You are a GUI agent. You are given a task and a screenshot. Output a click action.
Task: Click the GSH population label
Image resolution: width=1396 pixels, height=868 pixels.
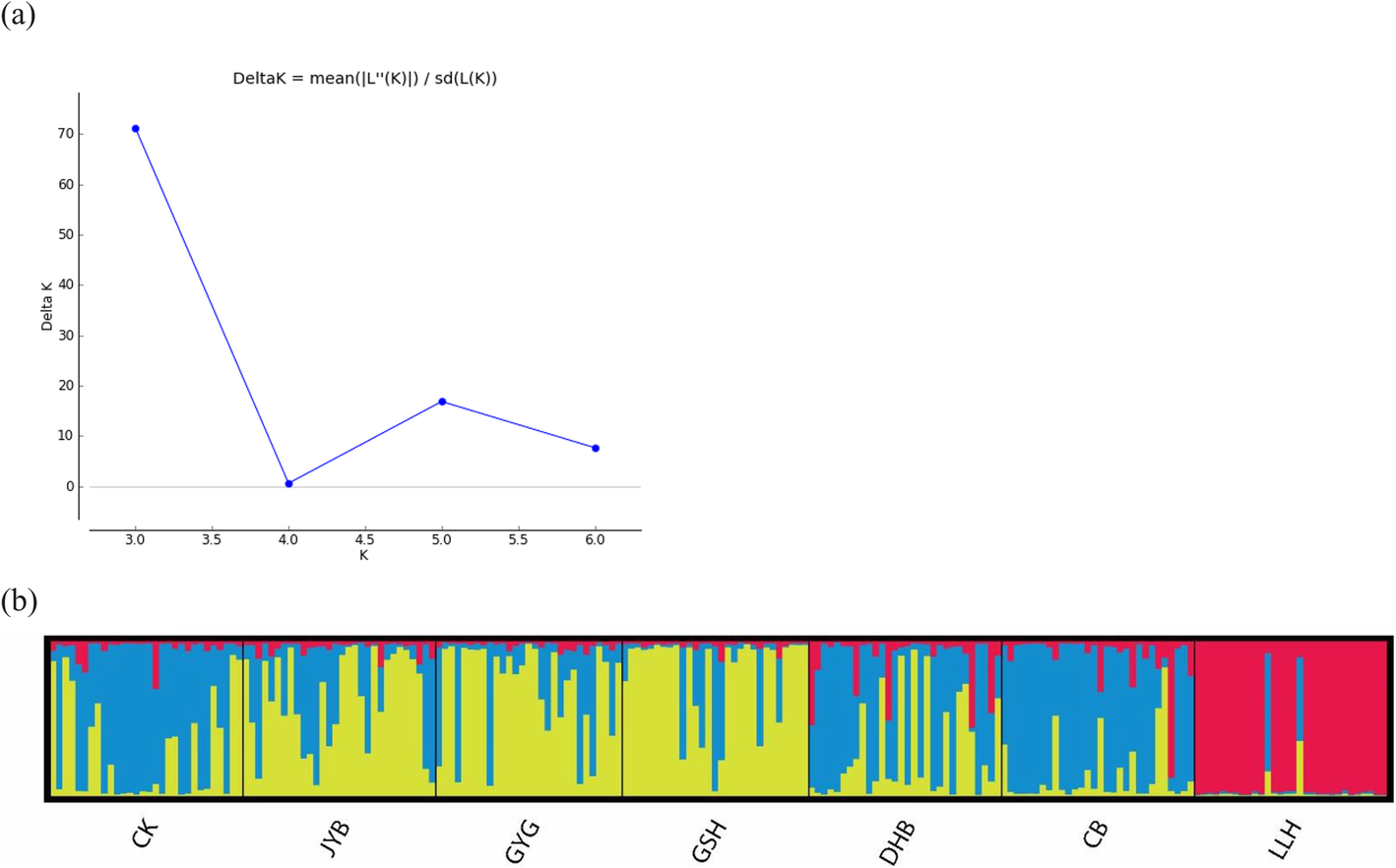709,841
